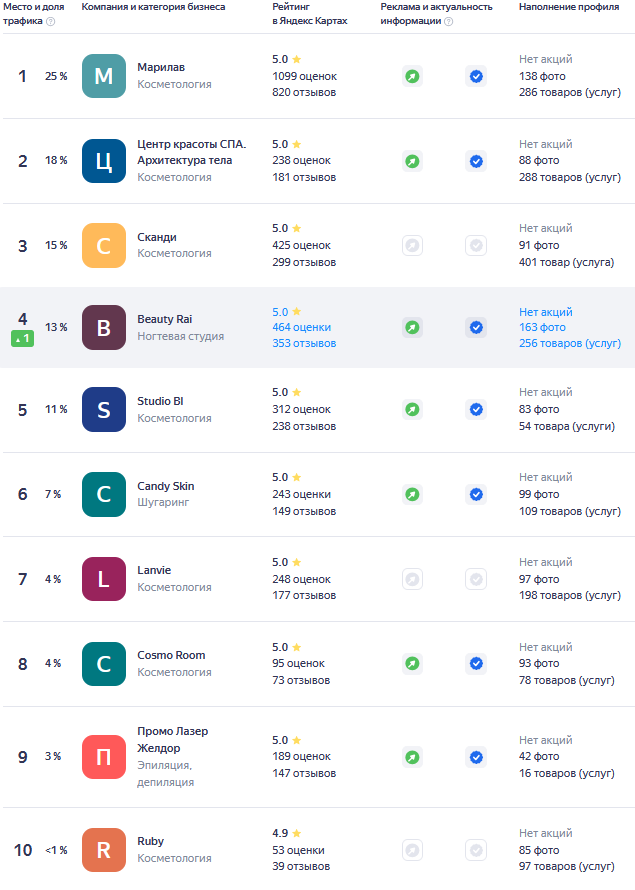635x890 pixels.
Task: Click the gray verified badge for Lanvie
Action: coord(476,579)
